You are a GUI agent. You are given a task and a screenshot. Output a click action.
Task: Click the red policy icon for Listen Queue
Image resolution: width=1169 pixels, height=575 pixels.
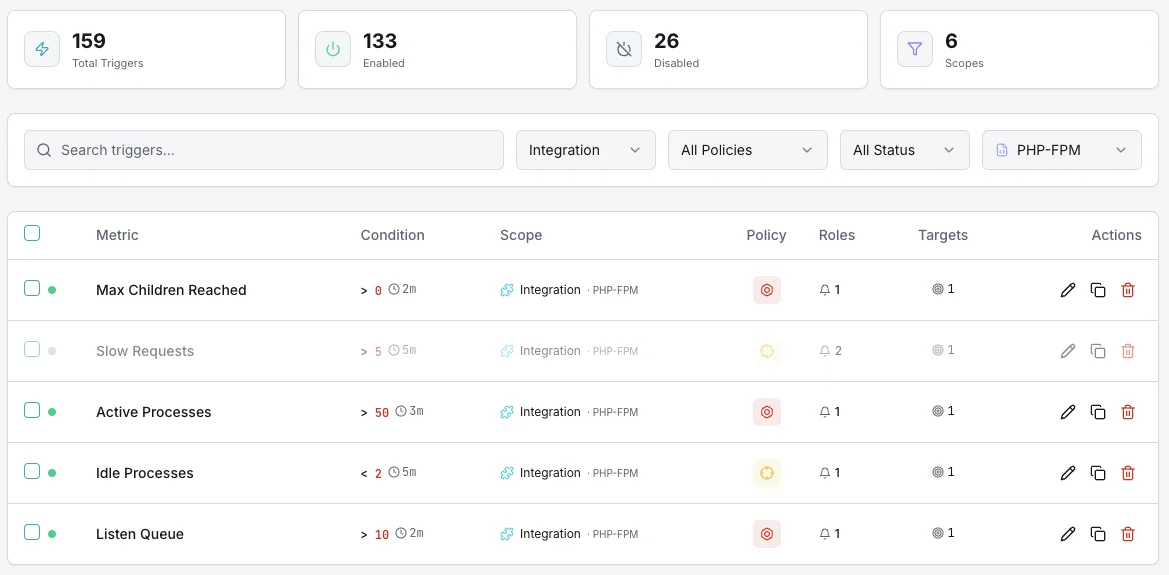766,534
